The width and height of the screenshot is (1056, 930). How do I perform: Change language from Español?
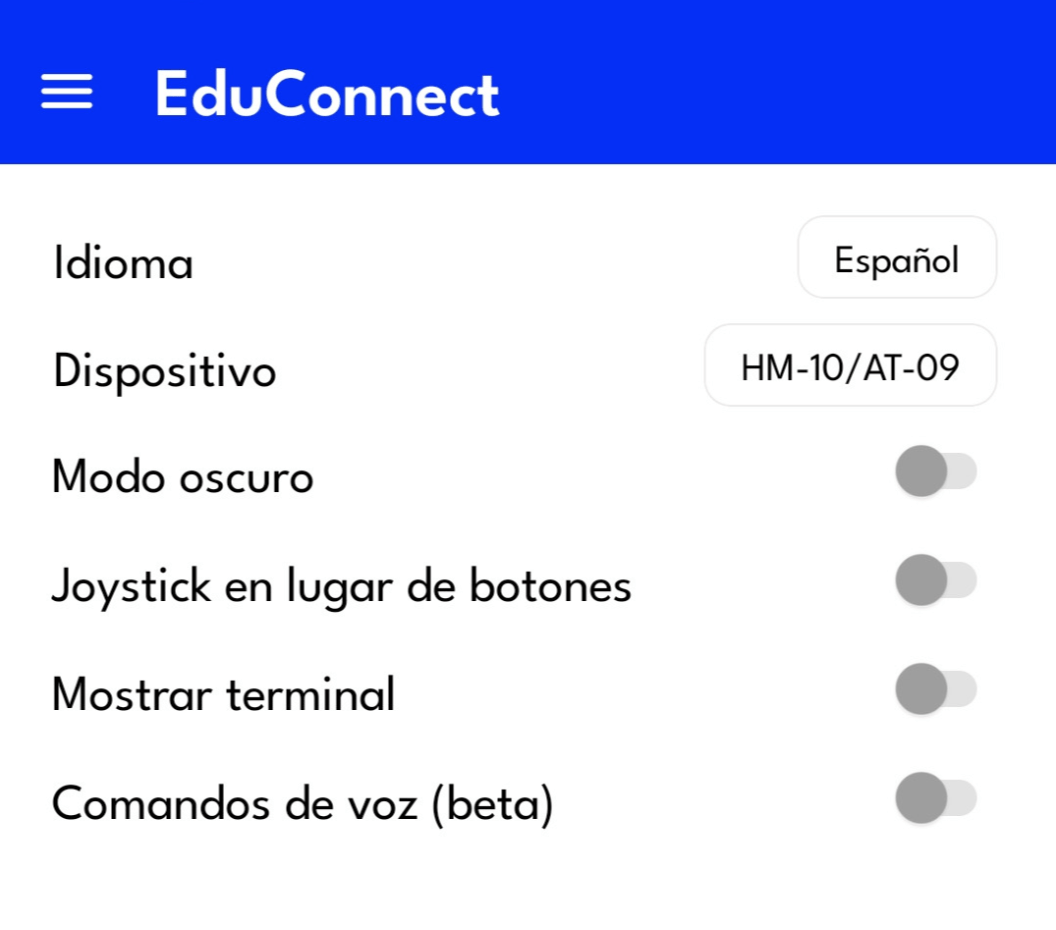896,257
